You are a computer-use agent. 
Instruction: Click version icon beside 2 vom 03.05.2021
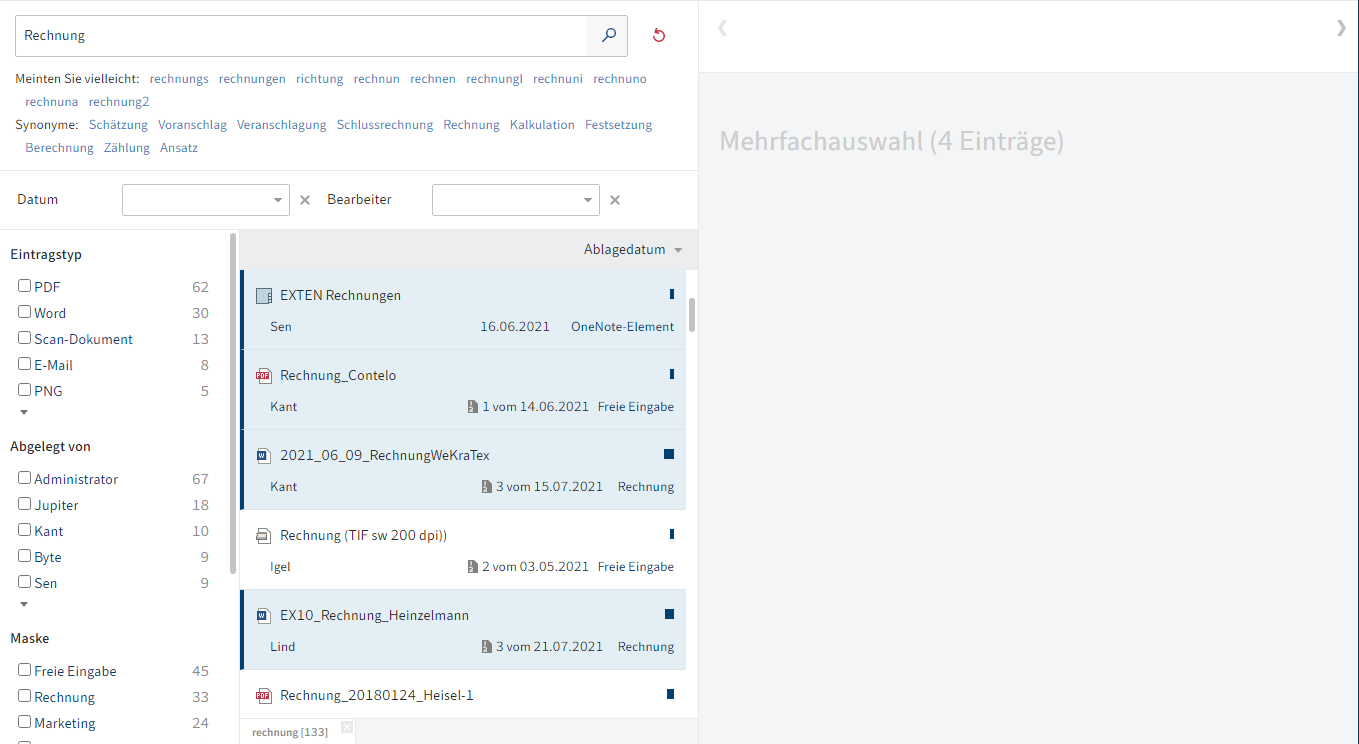point(473,567)
